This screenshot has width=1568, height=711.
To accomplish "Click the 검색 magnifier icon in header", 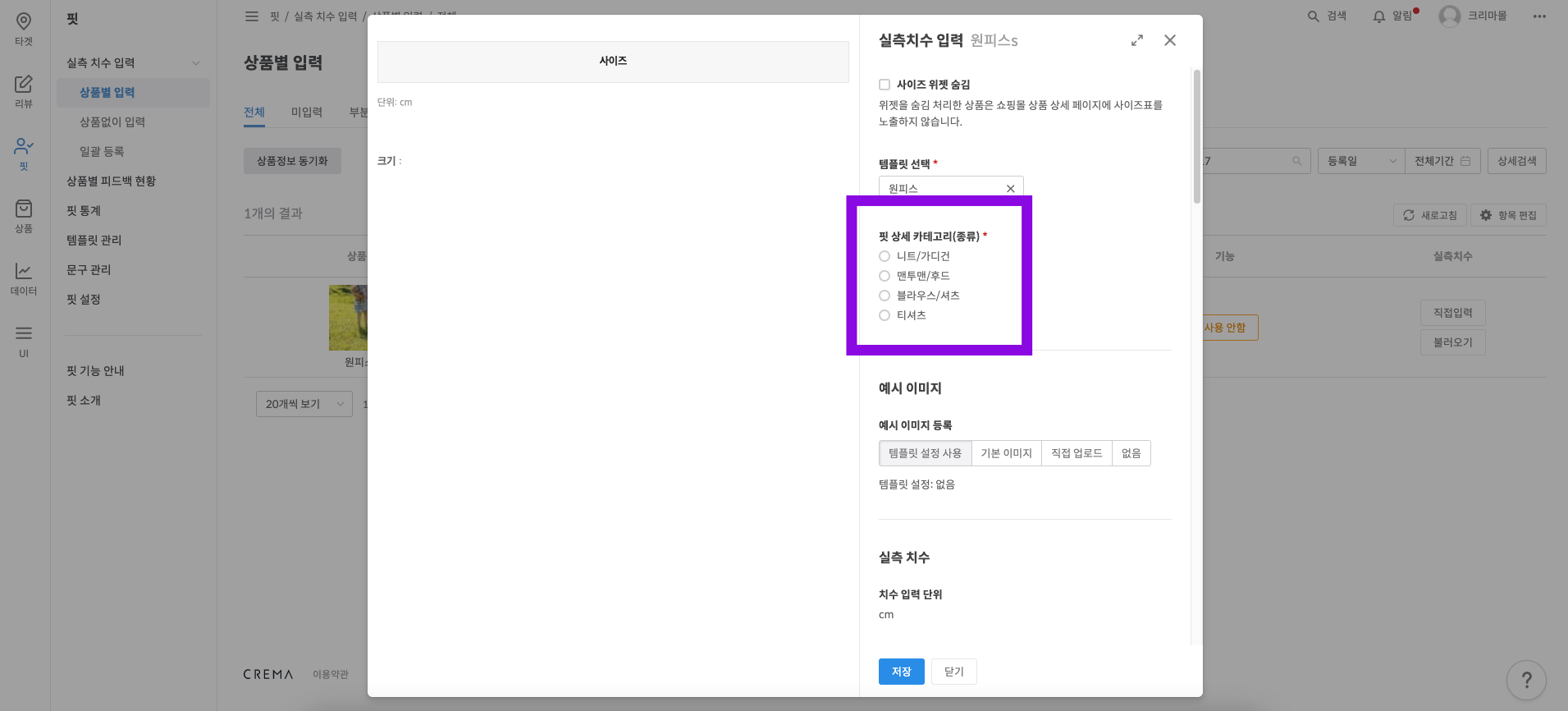I will click(x=1314, y=16).
